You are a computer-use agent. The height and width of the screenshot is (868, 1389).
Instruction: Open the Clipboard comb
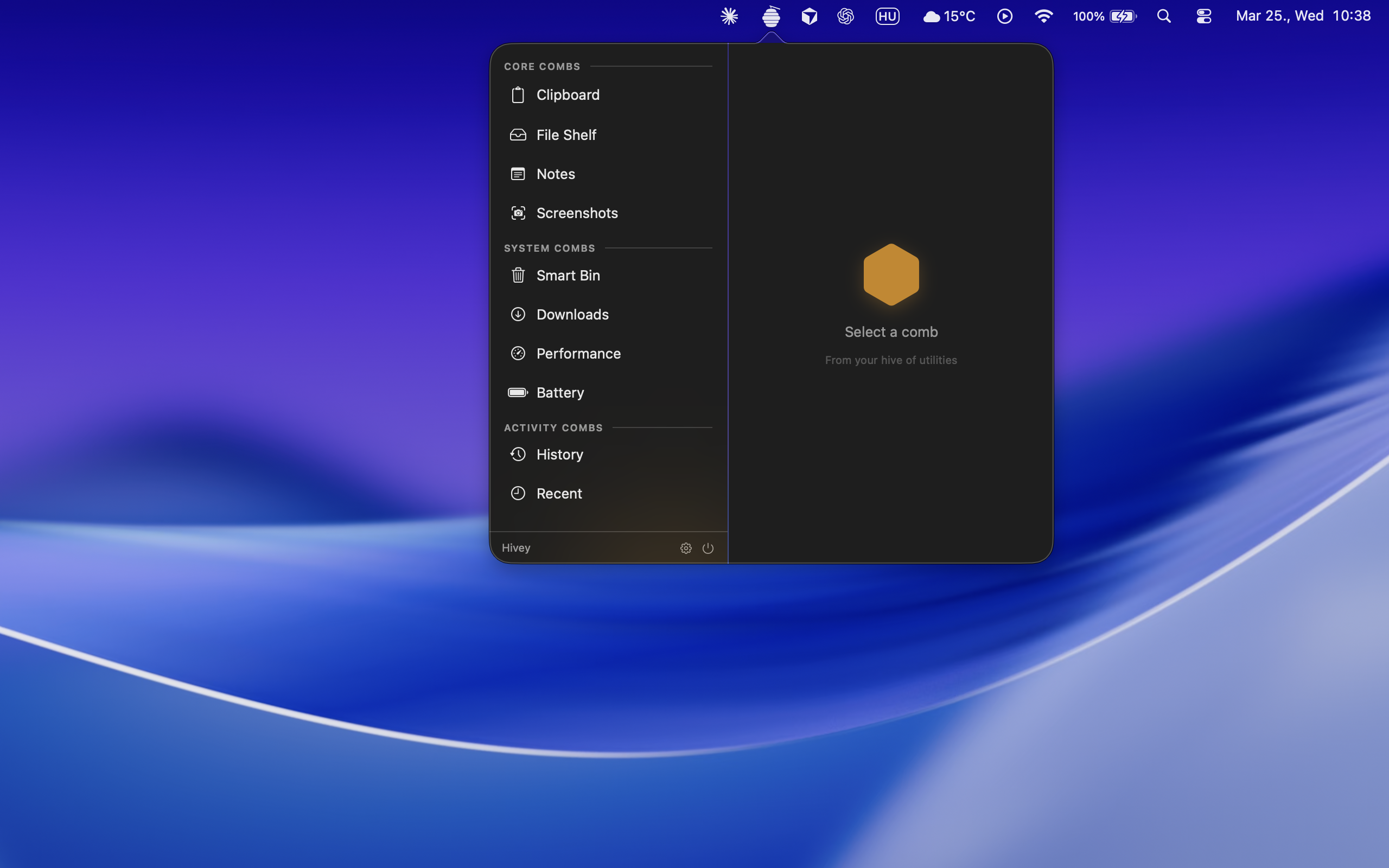(x=567, y=95)
